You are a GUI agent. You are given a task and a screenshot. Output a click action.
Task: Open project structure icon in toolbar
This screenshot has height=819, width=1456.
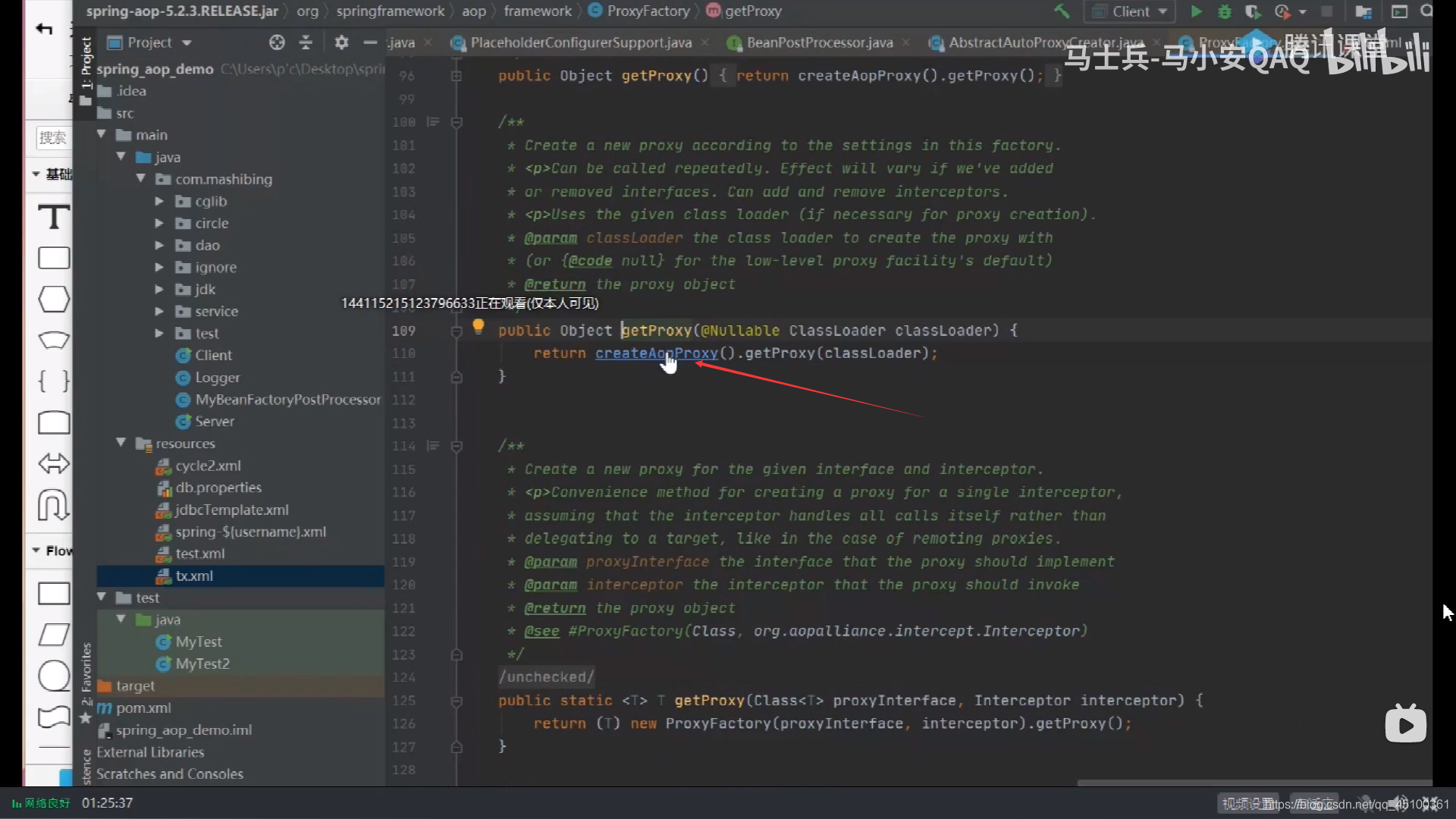tap(1363, 11)
